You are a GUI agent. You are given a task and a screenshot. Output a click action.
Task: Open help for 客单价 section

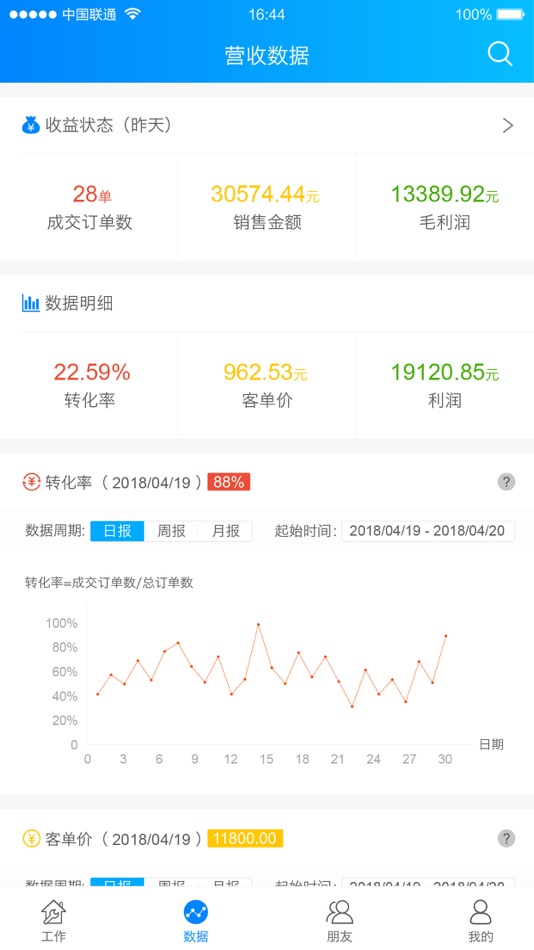pos(506,839)
